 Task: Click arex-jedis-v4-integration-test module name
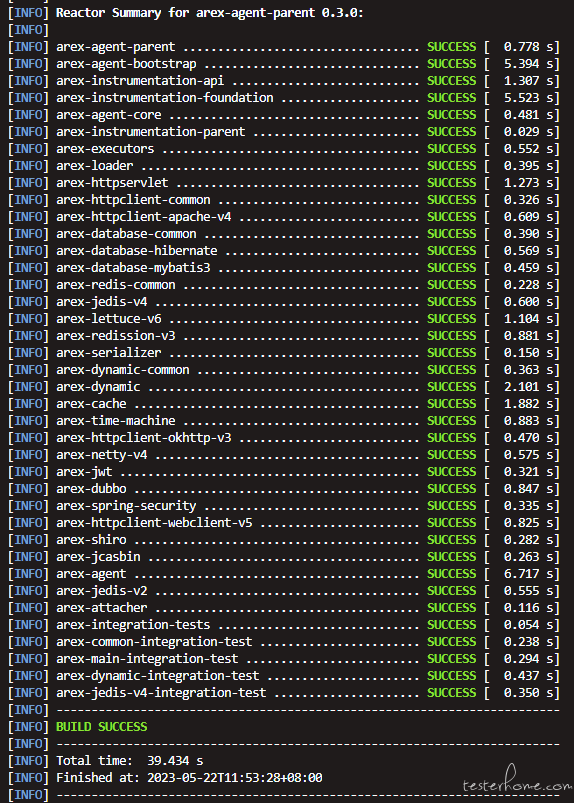coord(161,692)
